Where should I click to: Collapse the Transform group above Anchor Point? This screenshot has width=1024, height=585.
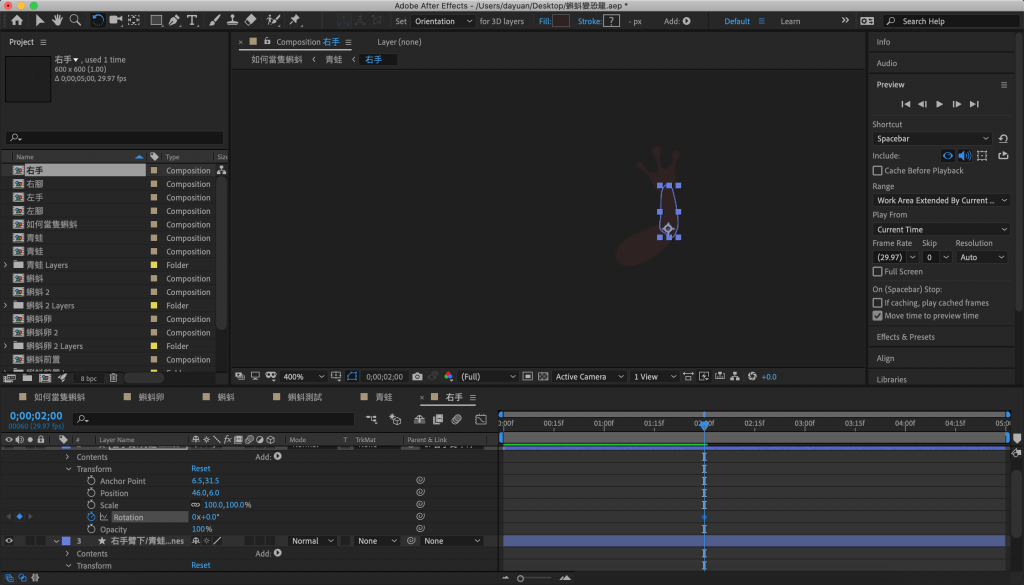coord(69,469)
